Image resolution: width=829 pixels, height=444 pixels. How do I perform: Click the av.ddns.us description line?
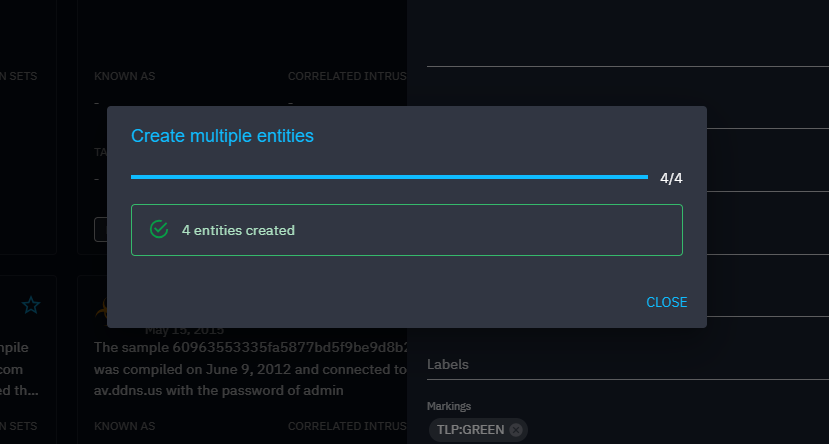pos(219,391)
